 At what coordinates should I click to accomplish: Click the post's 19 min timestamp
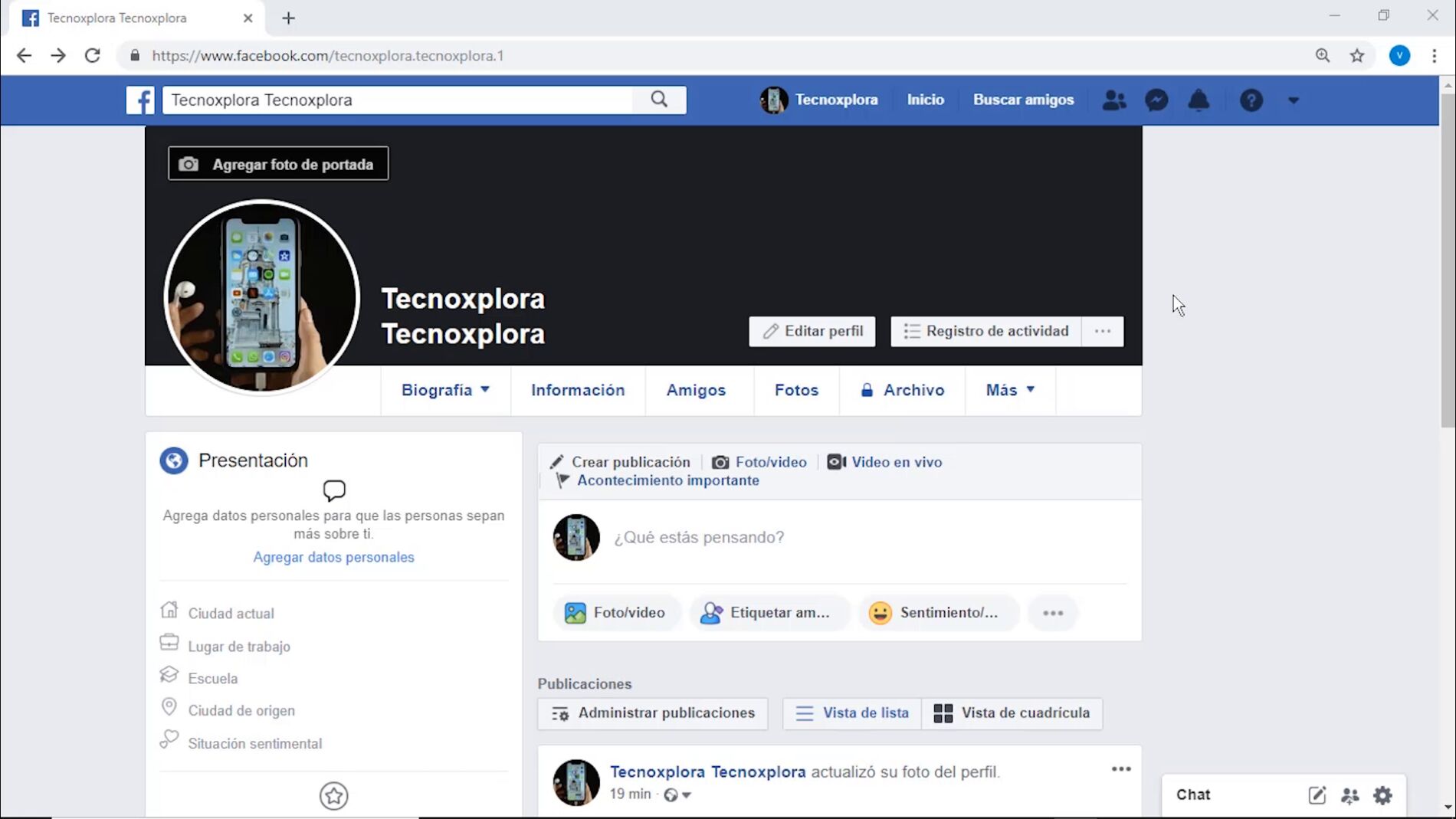coord(630,794)
